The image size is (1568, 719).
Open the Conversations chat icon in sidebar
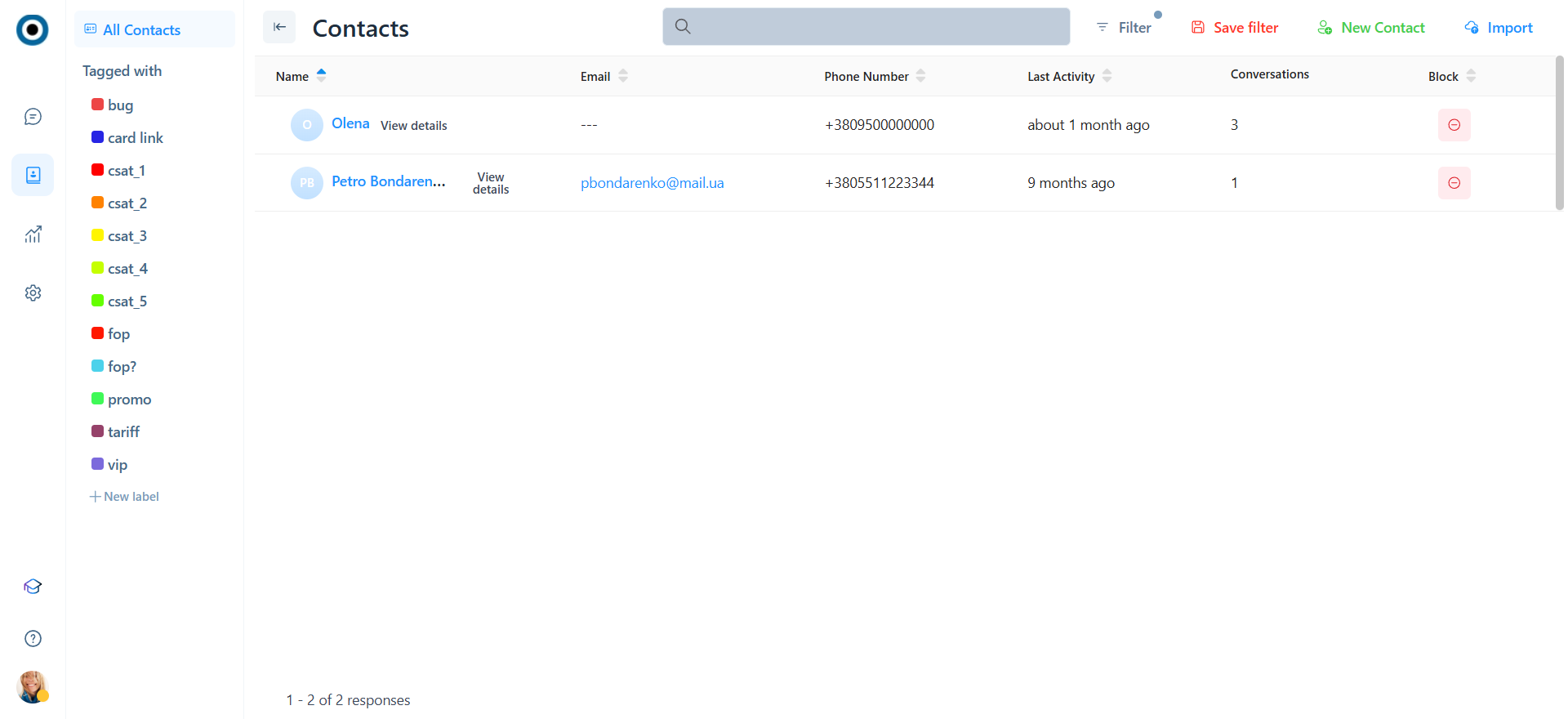point(33,117)
